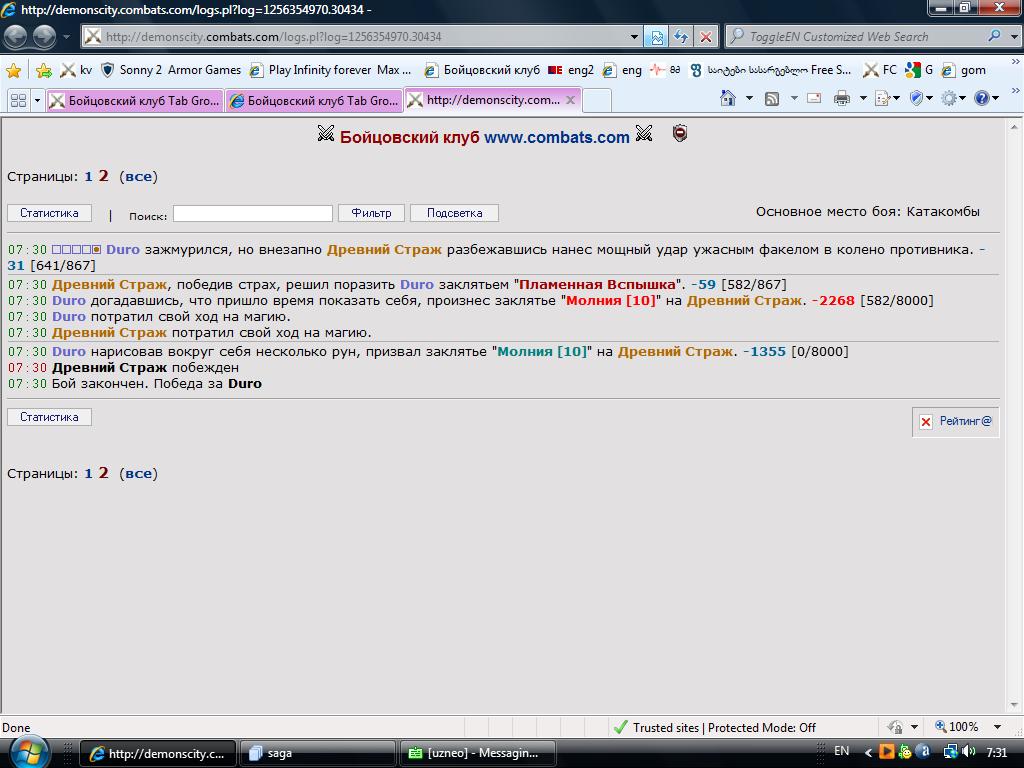Open the 'gom' favorites bar link
1024x768 pixels.
pyautogui.click(x=964, y=70)
